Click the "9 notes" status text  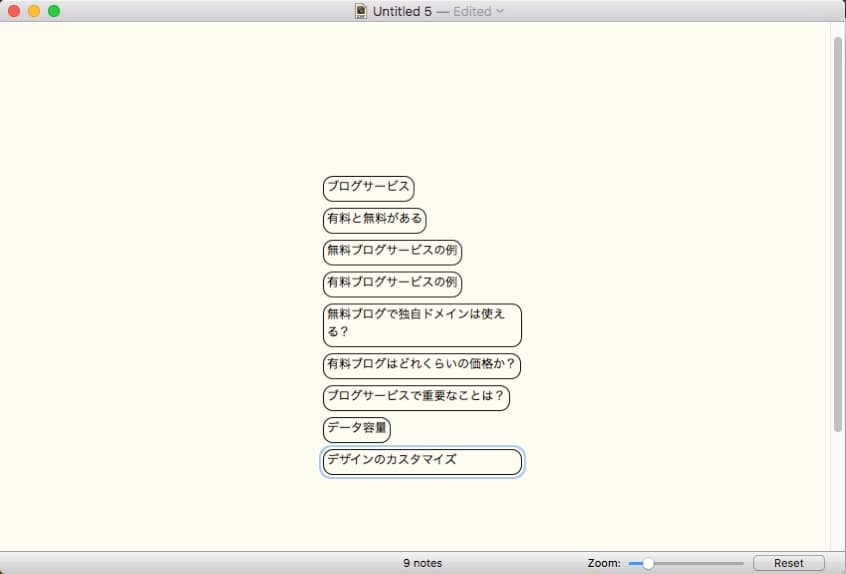[x=422, y=563]
